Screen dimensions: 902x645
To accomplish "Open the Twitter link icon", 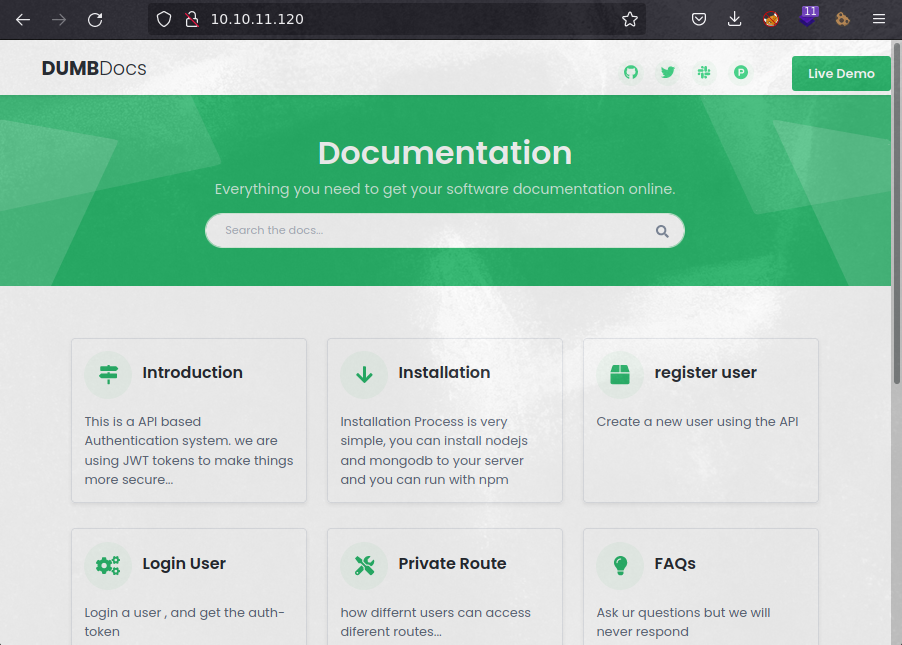I will [x=667, y=72].
